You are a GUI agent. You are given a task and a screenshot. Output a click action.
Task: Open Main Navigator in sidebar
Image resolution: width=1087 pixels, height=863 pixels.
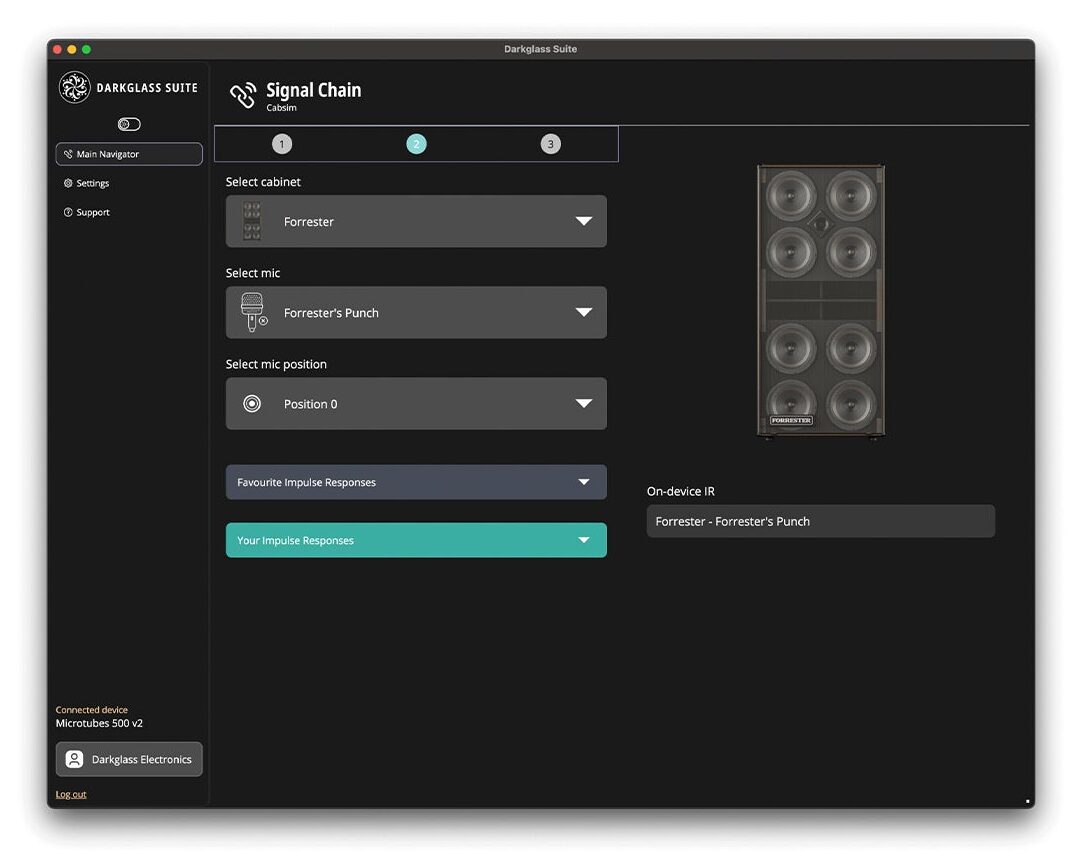(129, 154)
